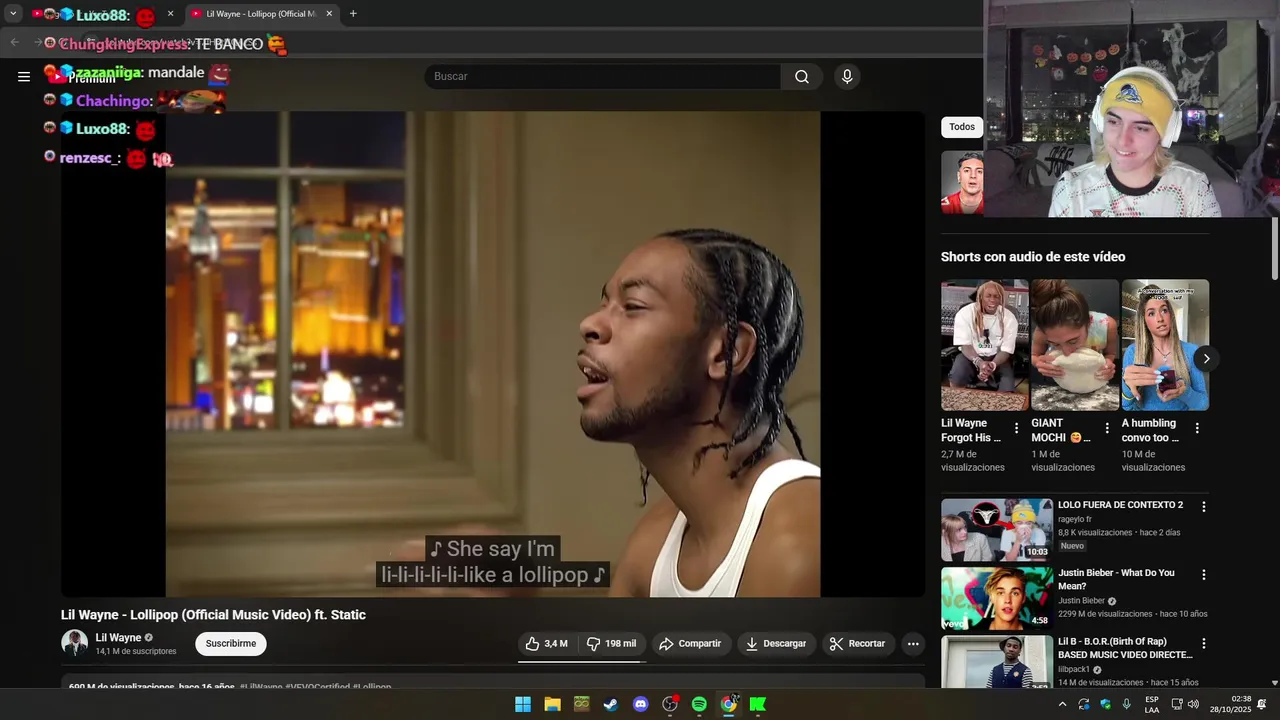Open File Explorer from taskbar
1280x720 pixels.
point(552,704)
